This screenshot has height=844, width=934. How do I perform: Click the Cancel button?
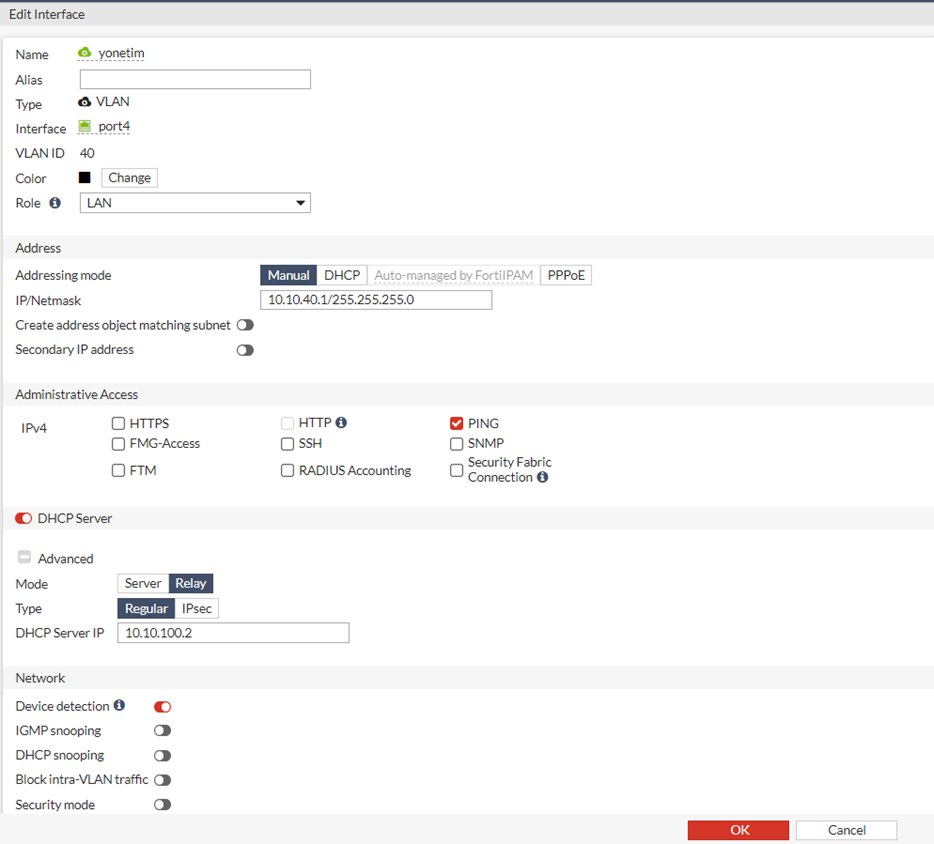[846, 829]
